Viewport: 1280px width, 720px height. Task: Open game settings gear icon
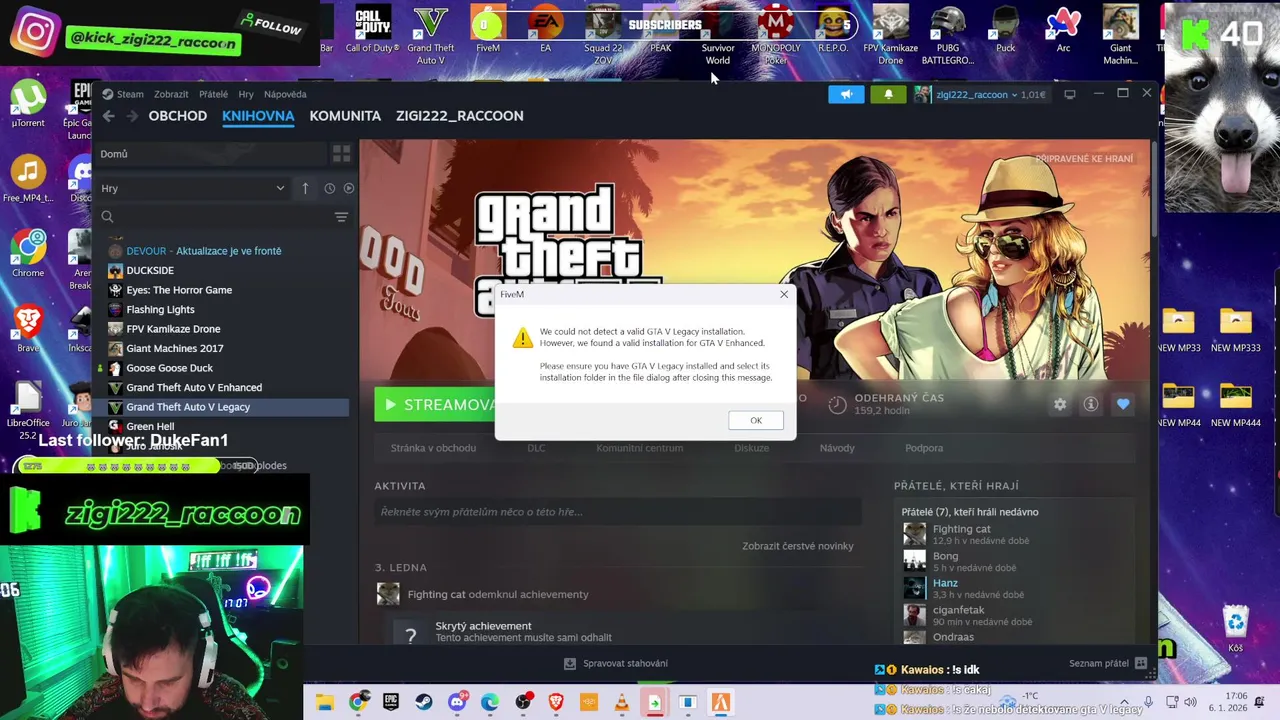pyautogui.click(x=1060, y=404)
